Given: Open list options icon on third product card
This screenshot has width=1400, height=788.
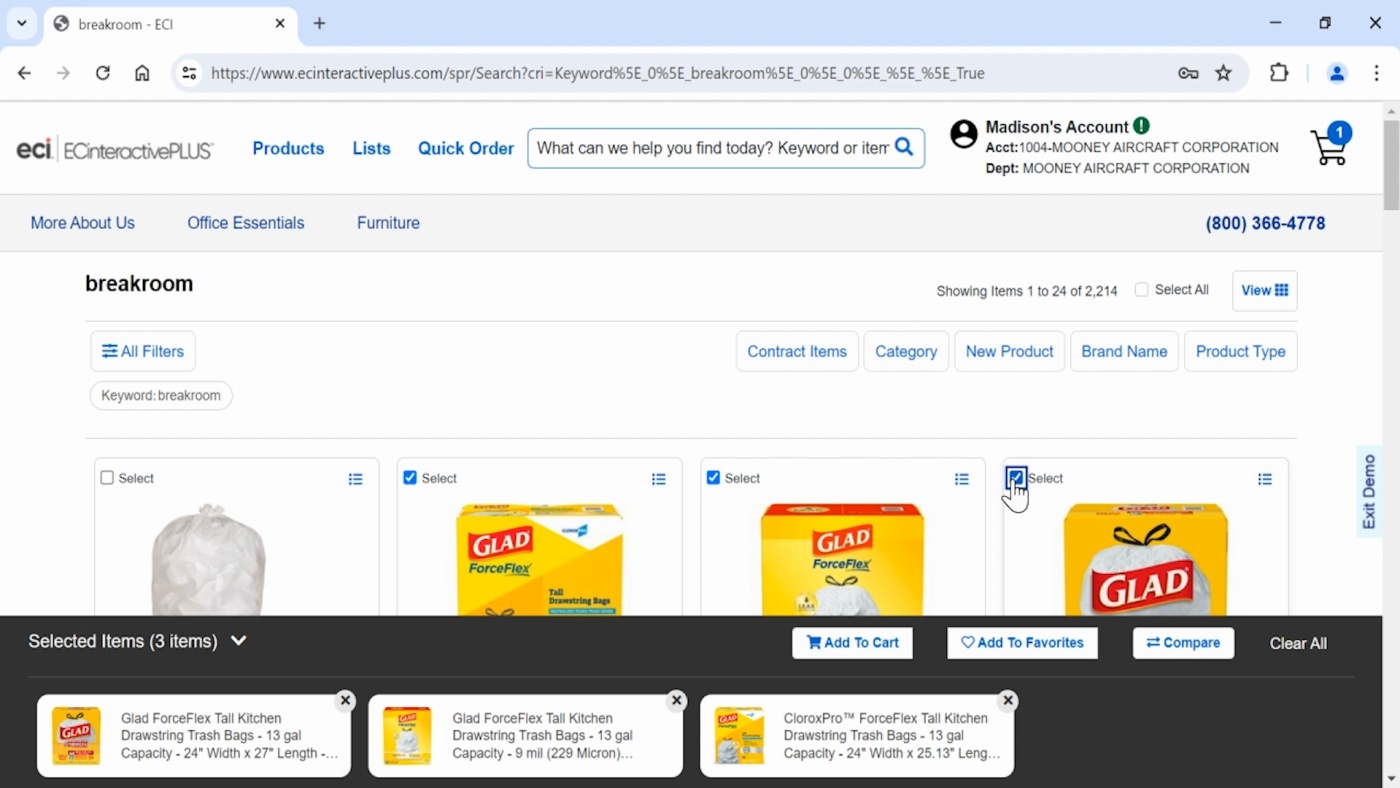Looking at the screenshot, I should 961,479.
